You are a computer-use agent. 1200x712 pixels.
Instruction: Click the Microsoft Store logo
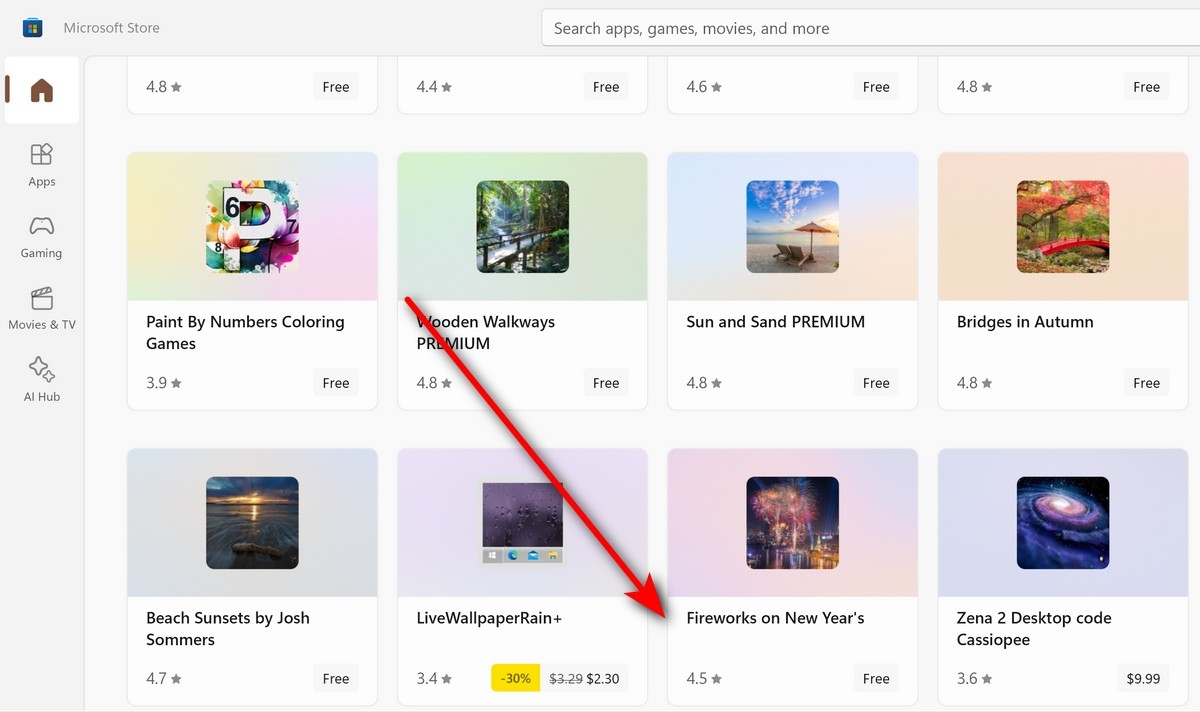(x=33, y=27)
